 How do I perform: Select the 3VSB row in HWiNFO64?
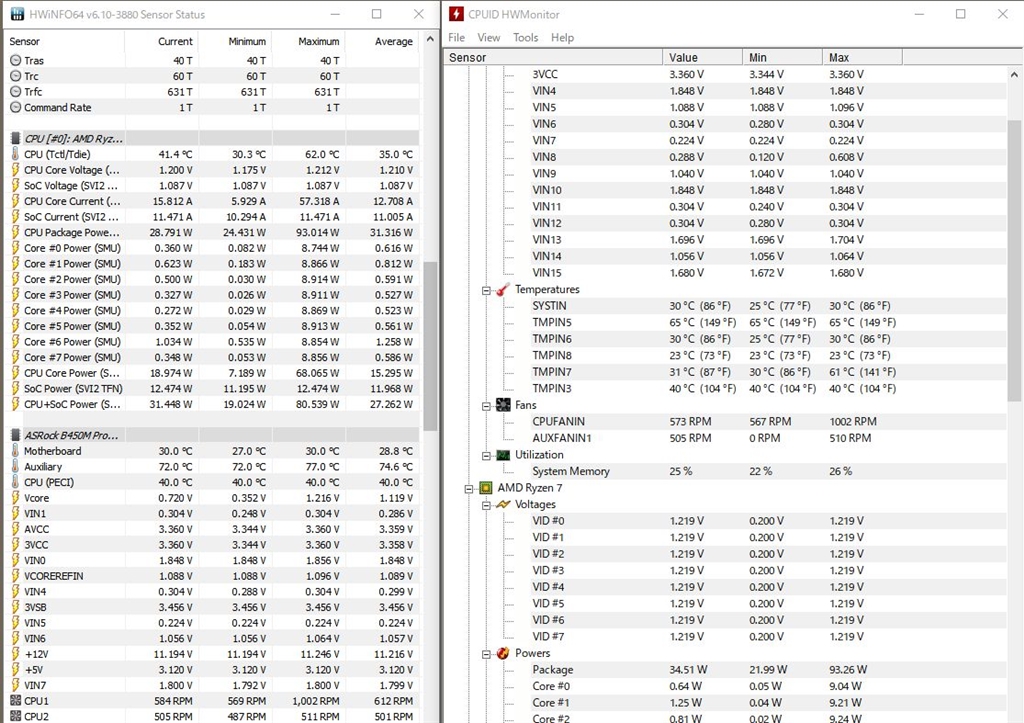[212, 607]
